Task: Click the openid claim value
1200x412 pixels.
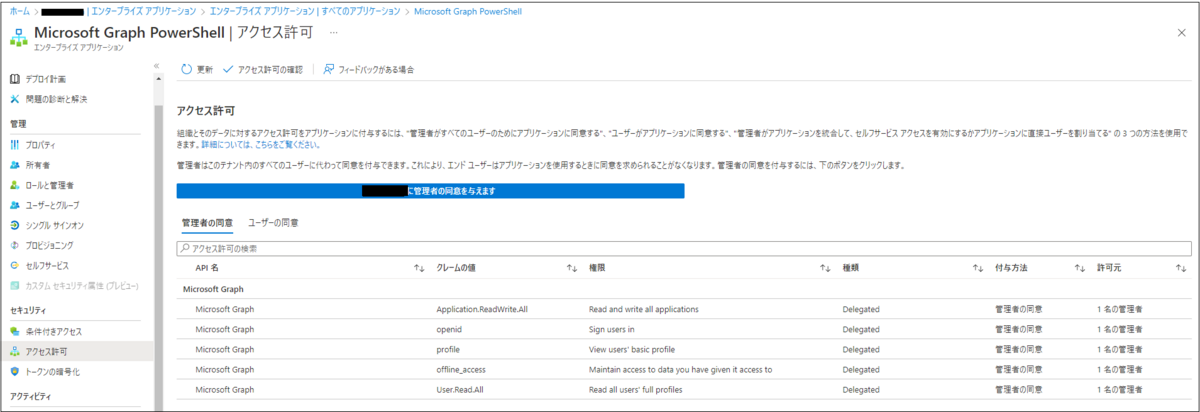Action: [x=449, y=330]
